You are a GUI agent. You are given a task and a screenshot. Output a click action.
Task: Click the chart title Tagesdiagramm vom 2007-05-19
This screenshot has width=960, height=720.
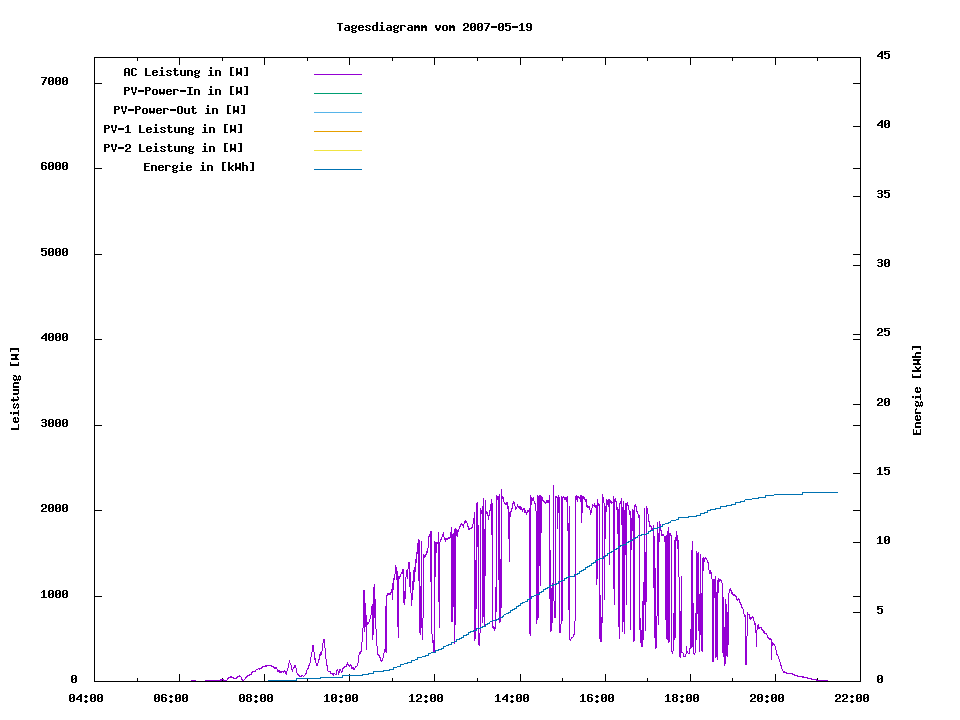click(434, 27)
